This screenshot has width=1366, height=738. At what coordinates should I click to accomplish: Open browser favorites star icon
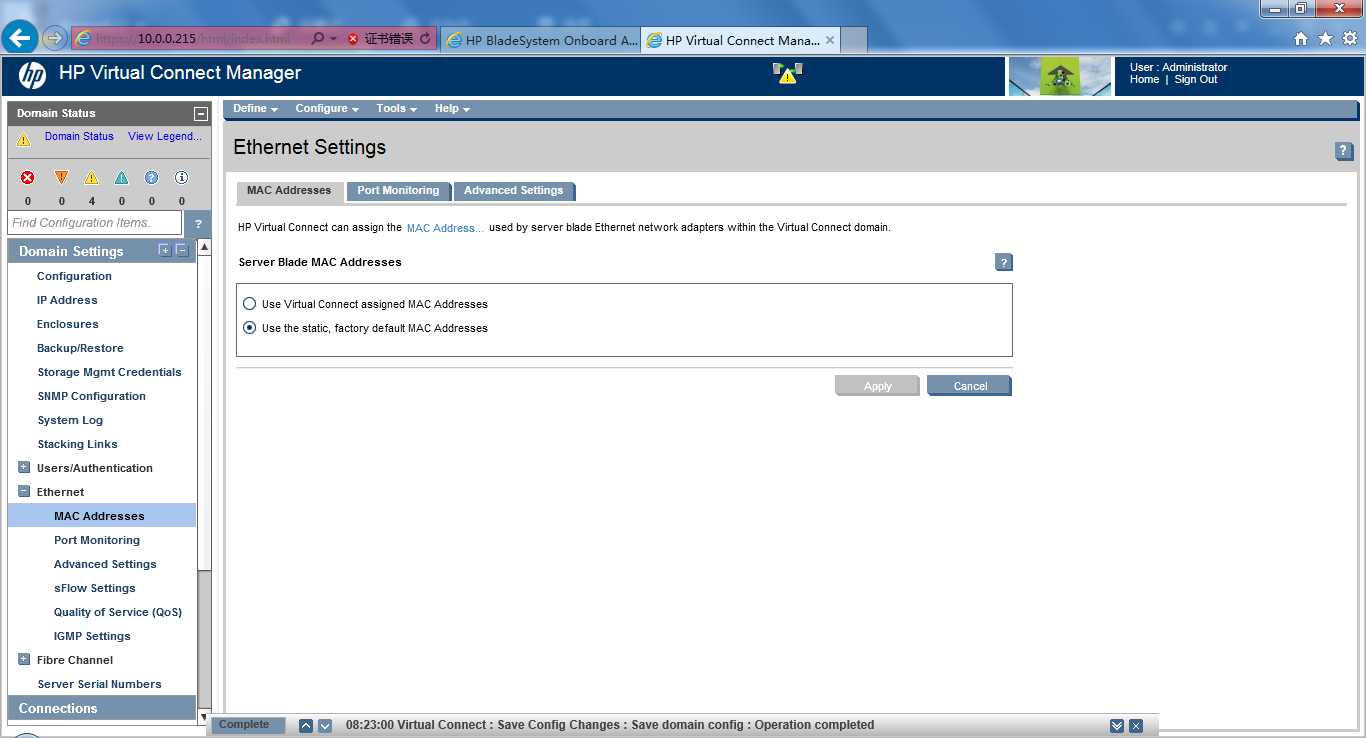tap(1325, 39)
